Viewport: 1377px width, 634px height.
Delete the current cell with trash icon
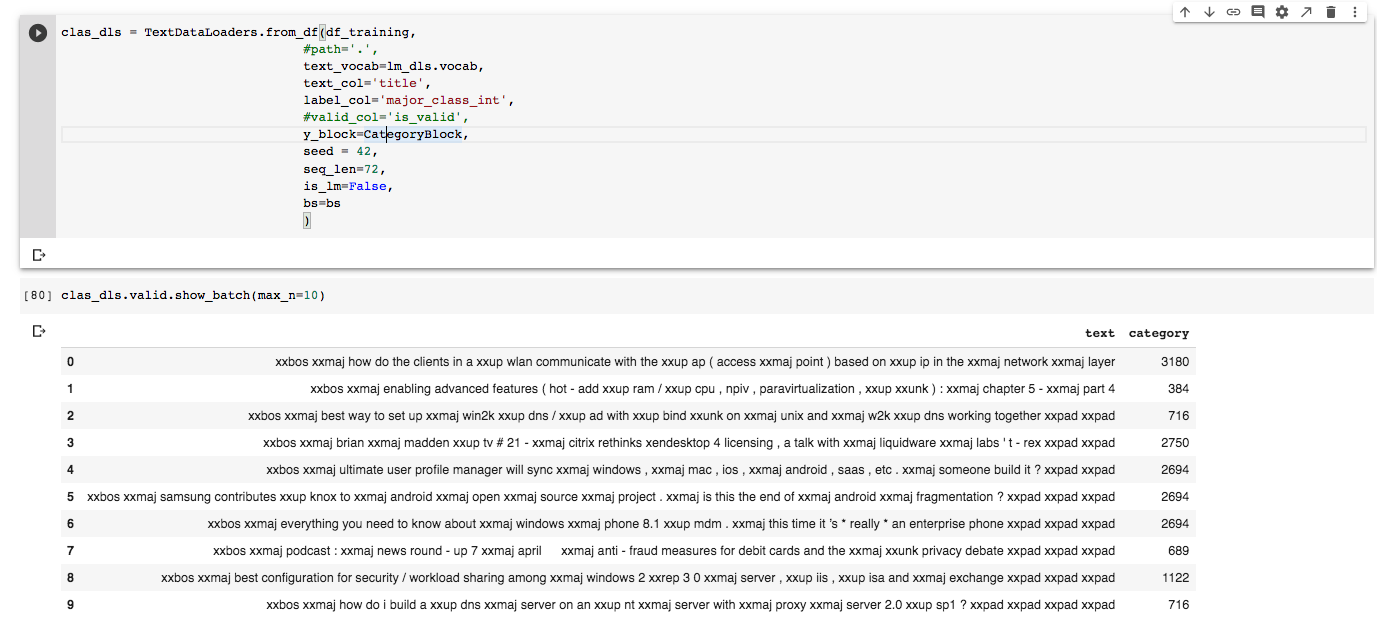[x=1331, y=12]
